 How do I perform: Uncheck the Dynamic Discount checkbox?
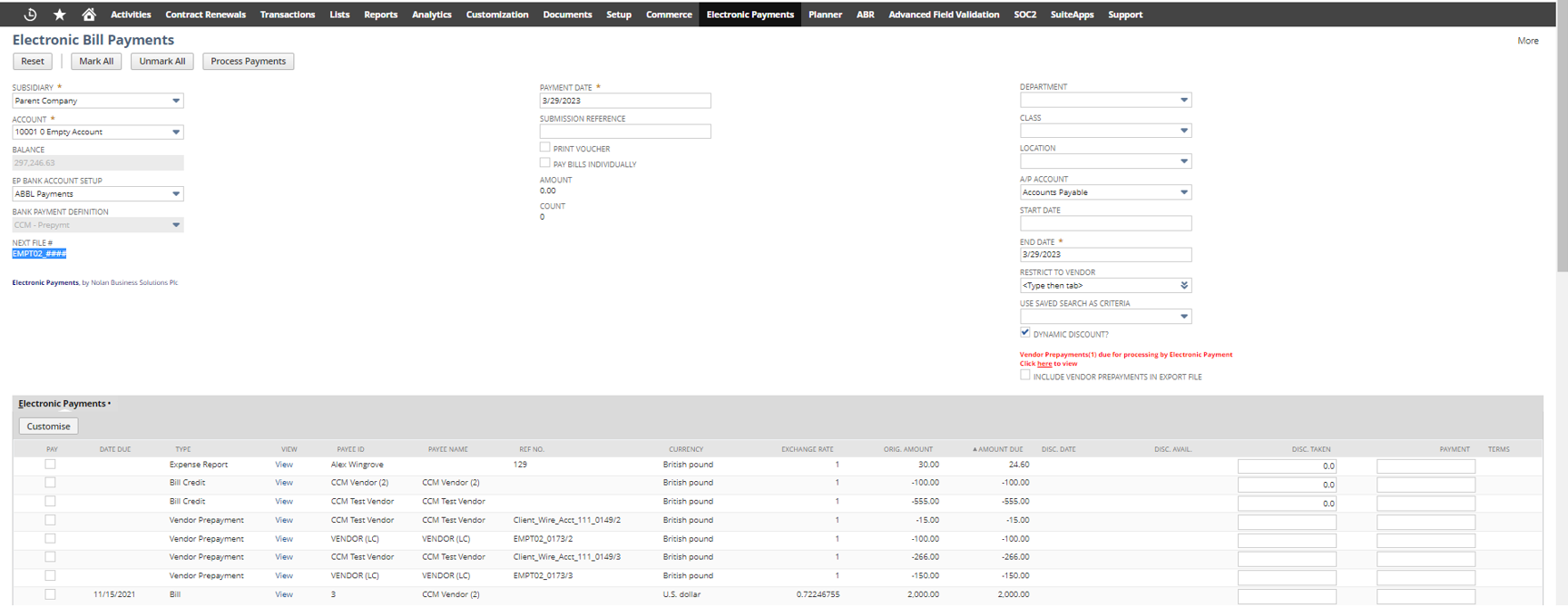[x=1025, y=333]
